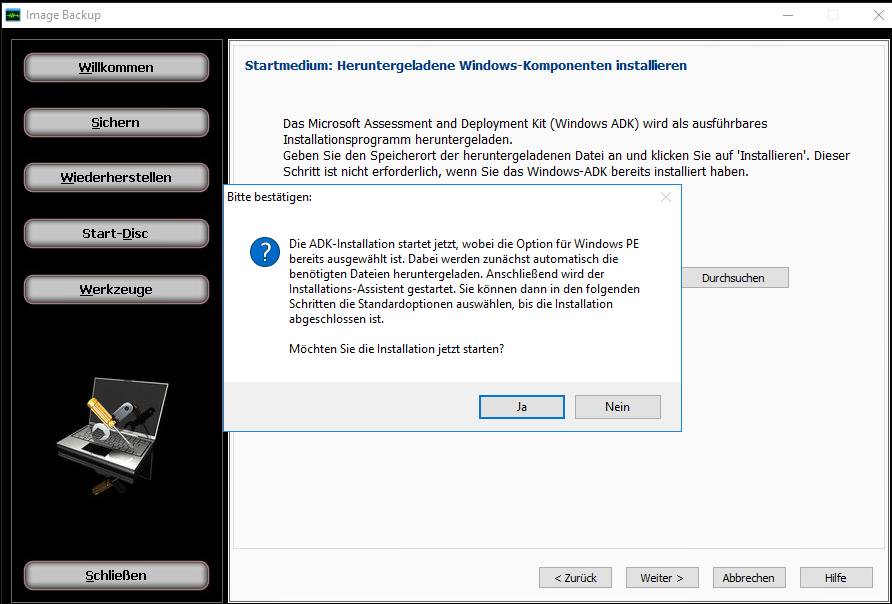This screenshot has height=604, width=892.
Task: Click the 'Startmedium: Heruntergeladene Windows-Komponenten installieren' heading
Action: pyautogui.click(x=465, y=65)
